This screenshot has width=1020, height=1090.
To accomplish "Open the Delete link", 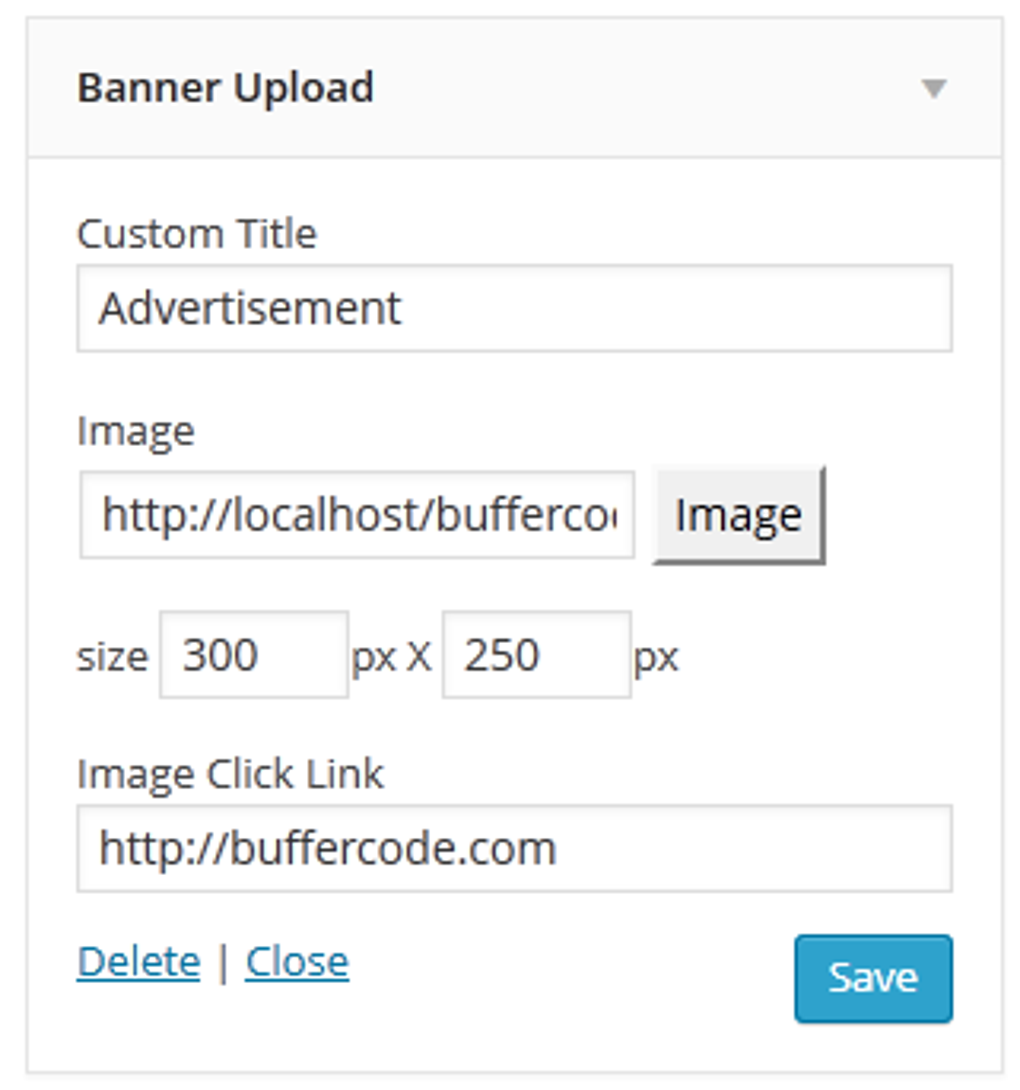I will 137,960.
